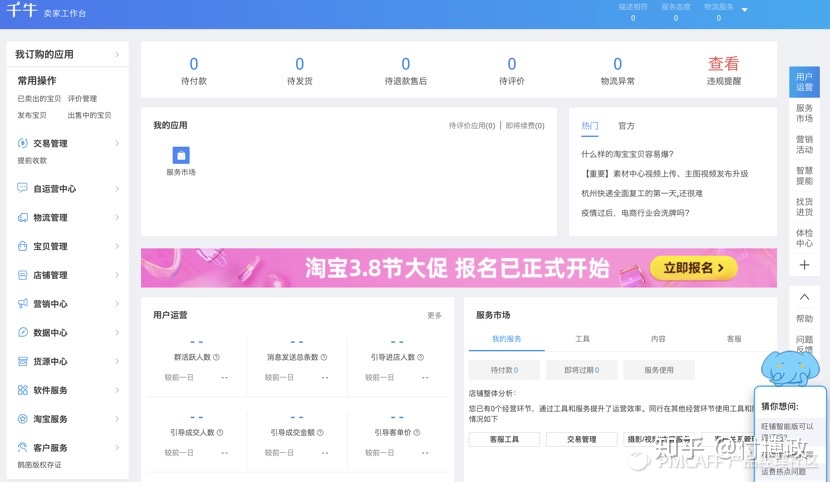830x482 pixels.
Task: Click the 营销中心 megaphone icon
Action: pyautogui.click(x=22, y=303)
